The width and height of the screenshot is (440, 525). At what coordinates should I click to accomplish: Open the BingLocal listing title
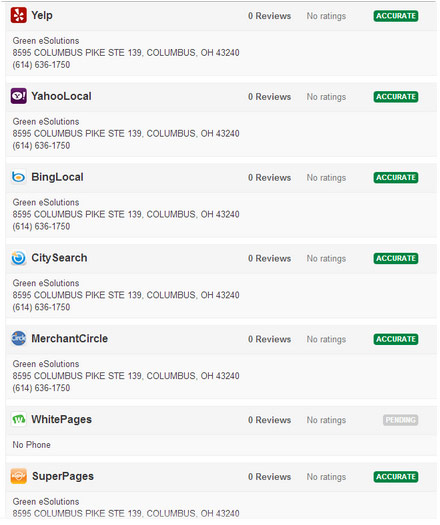(x=57, y=177)
